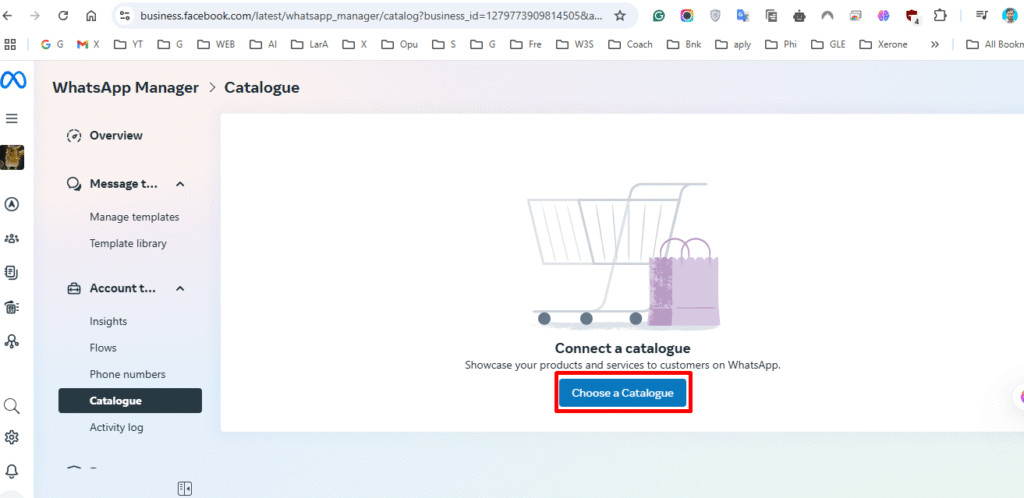Image resolution: width=1024 pixels, height=498 pixels.
Task: Open the Google G bookmark
Action: click(x=52, y=44)
